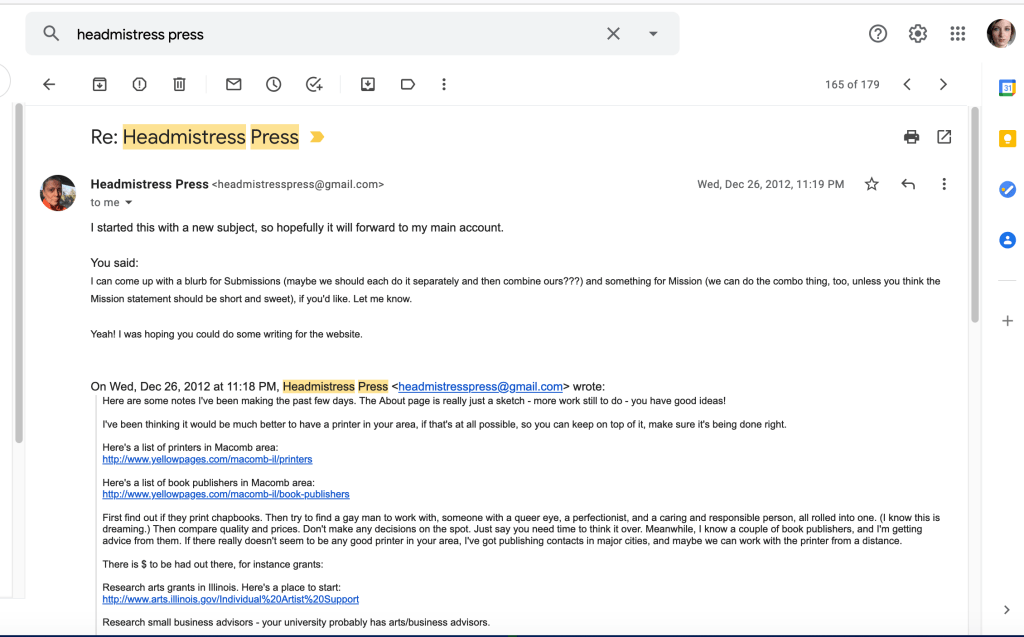Open the Labels menu
This screenshot has width=1024, height=637.
pos(407,85)
